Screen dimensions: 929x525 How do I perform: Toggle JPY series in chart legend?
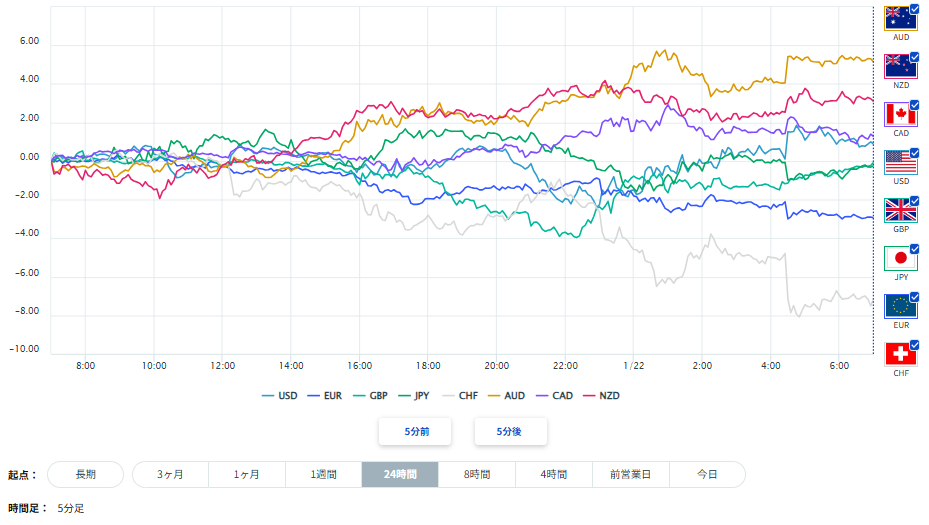click(414, 396)
